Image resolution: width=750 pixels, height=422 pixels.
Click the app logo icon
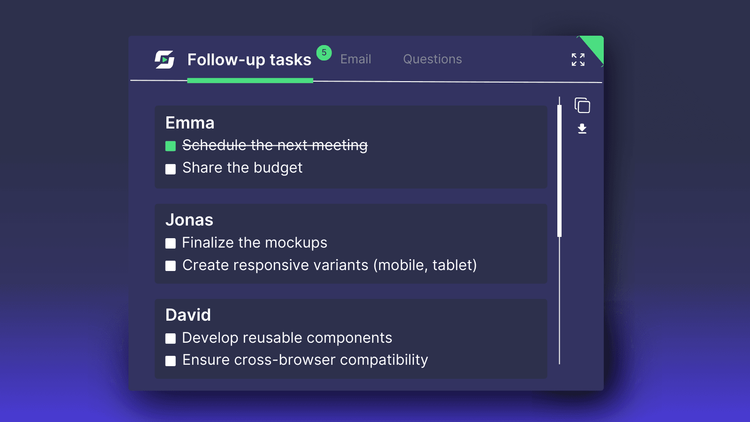click(x=165, y=59)
